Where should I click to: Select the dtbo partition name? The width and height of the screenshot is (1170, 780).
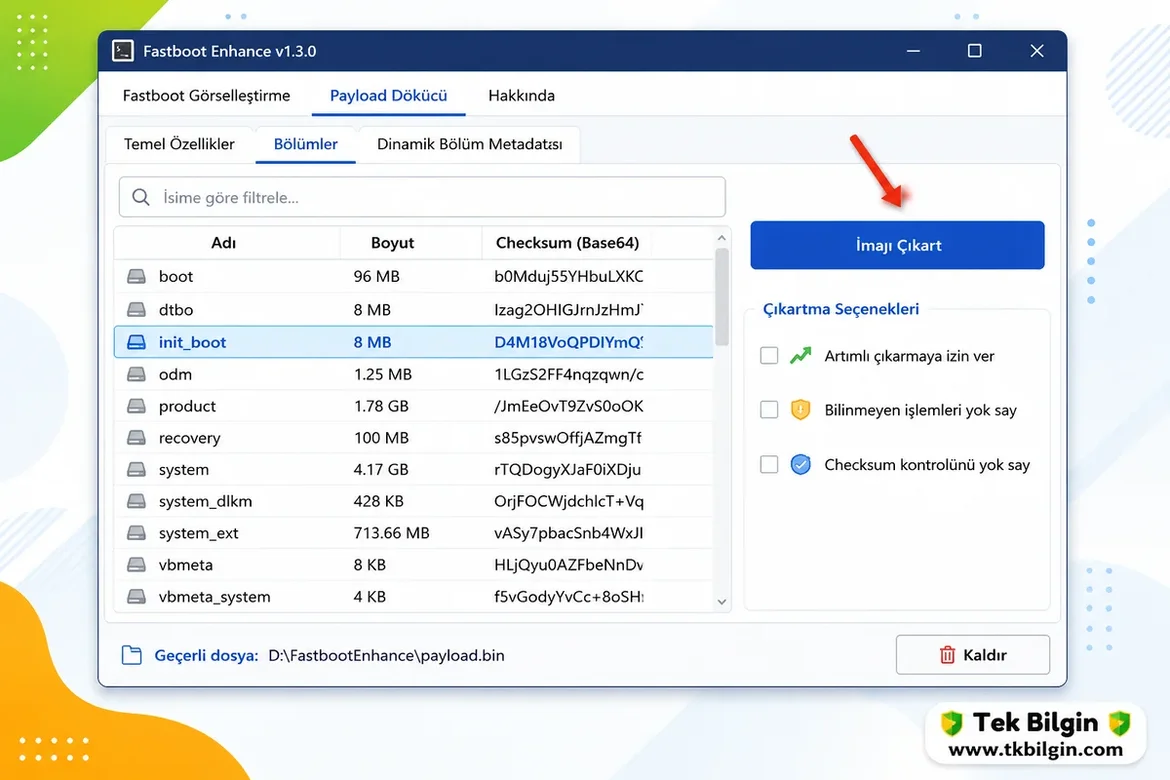point(176,310)
